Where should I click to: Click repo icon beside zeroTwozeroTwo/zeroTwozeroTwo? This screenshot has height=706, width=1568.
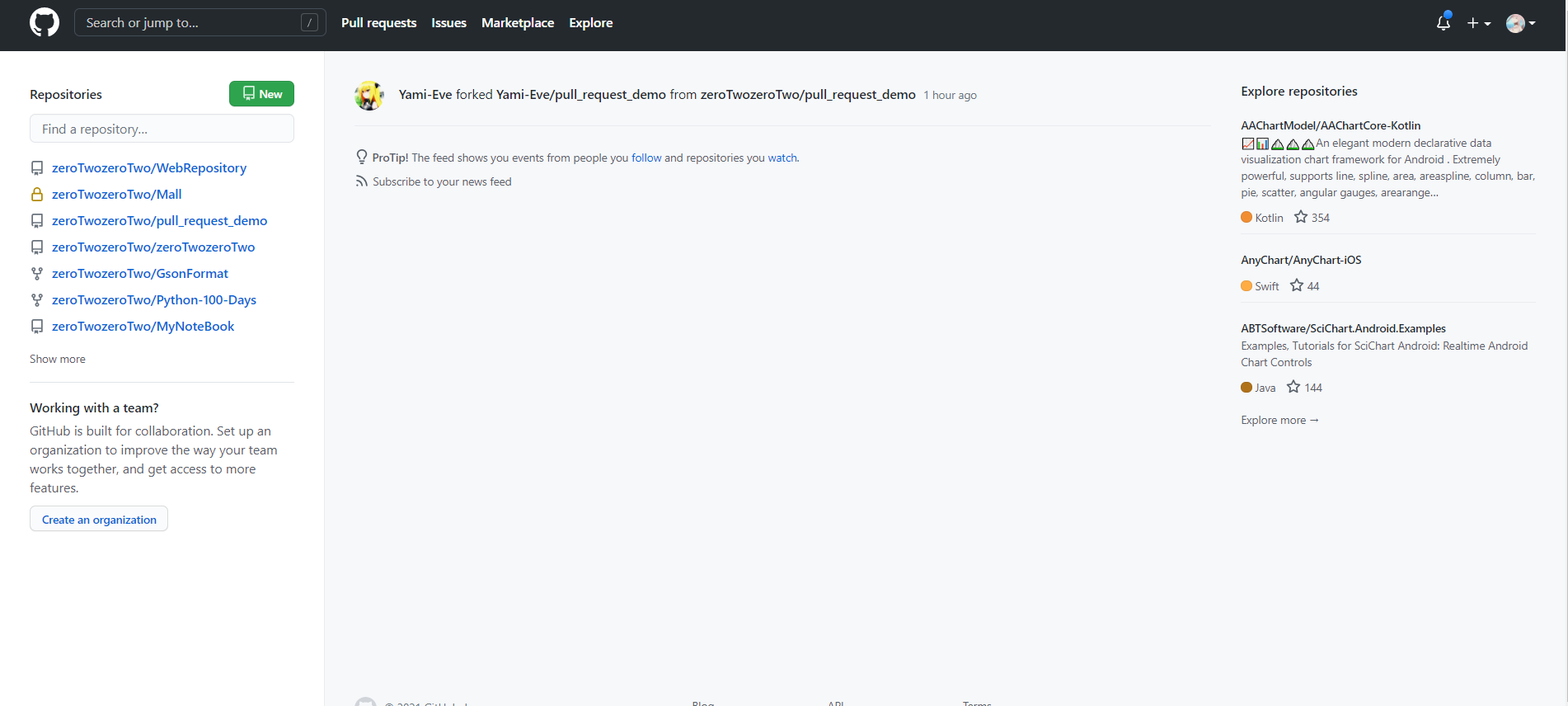point(37,247)
